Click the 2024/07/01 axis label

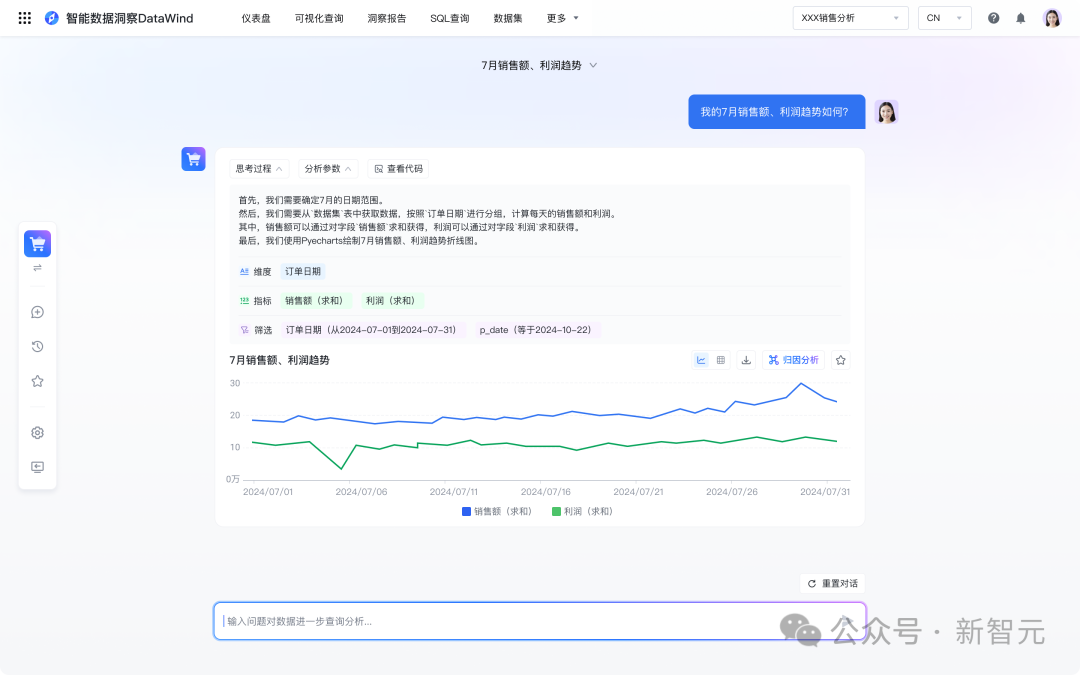pyautogui.click(x=268, y=492)
